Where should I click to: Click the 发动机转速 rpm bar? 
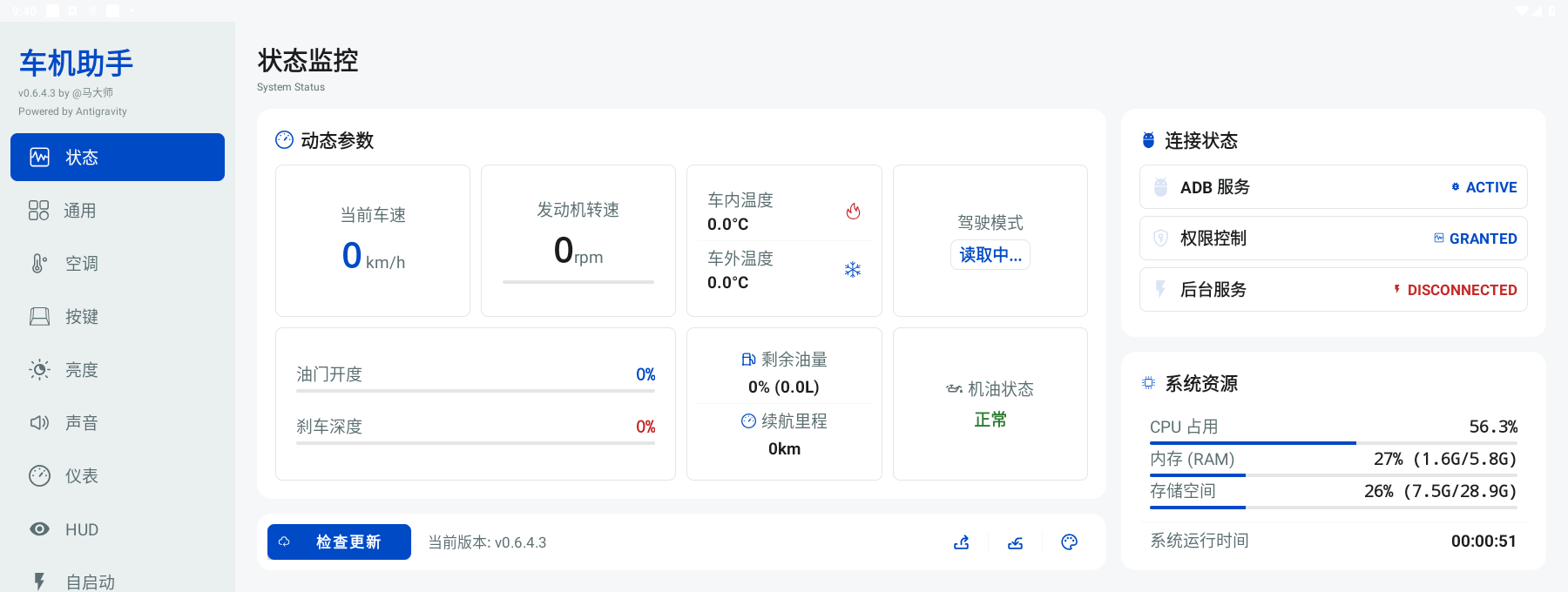tap(578, 282)
